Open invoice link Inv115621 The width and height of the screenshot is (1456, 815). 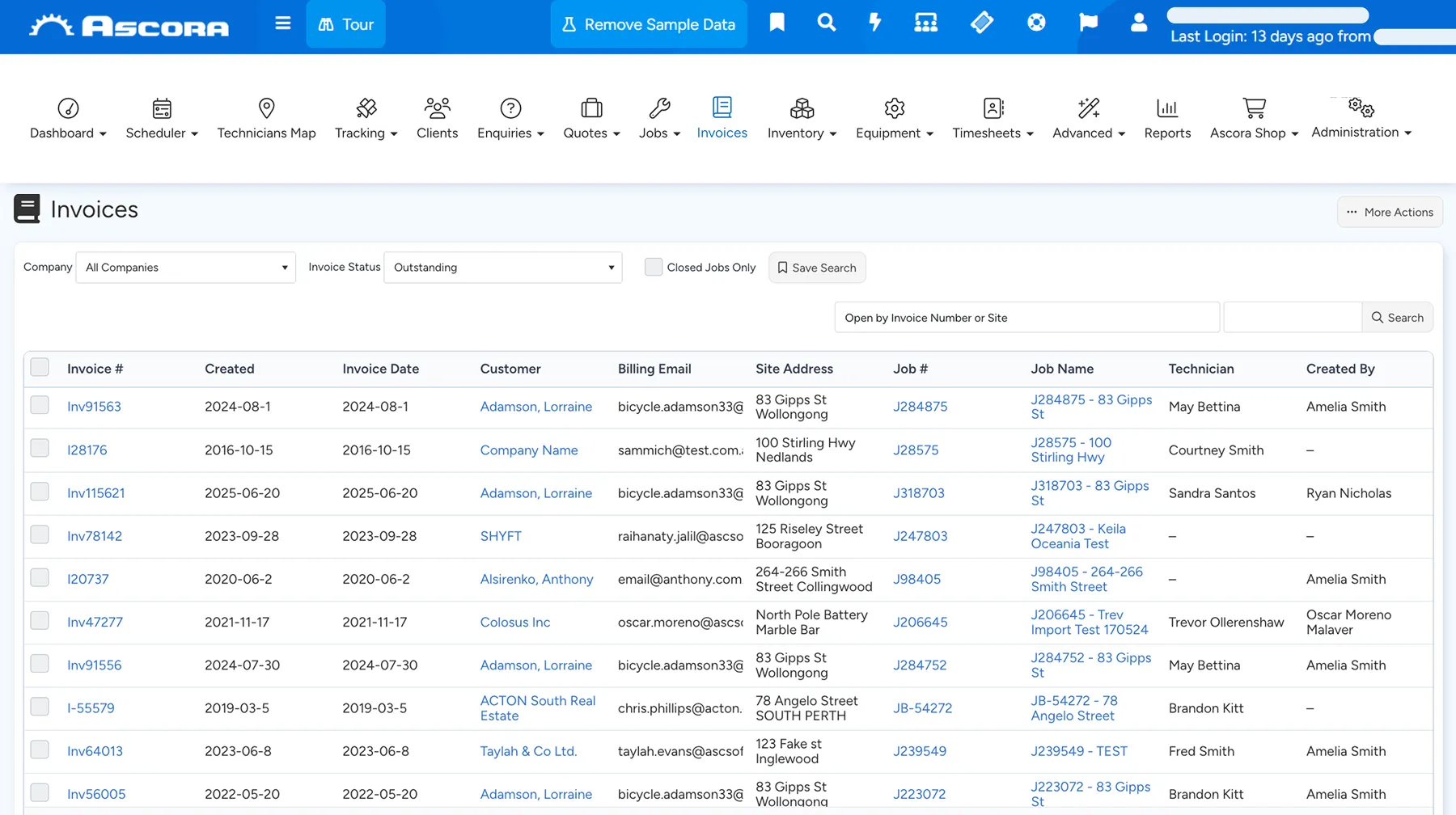click(x=95, y=493)
